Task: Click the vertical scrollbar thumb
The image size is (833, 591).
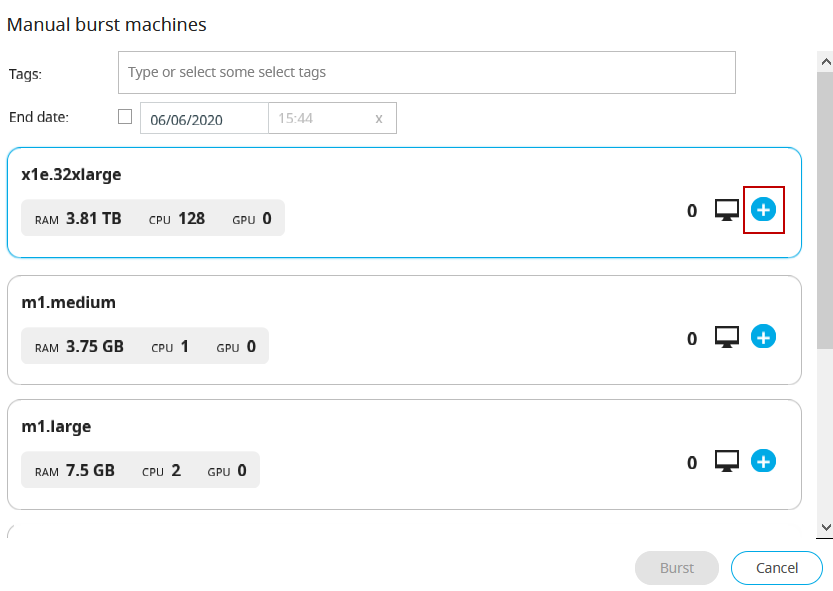Action: tap(825, 210)
